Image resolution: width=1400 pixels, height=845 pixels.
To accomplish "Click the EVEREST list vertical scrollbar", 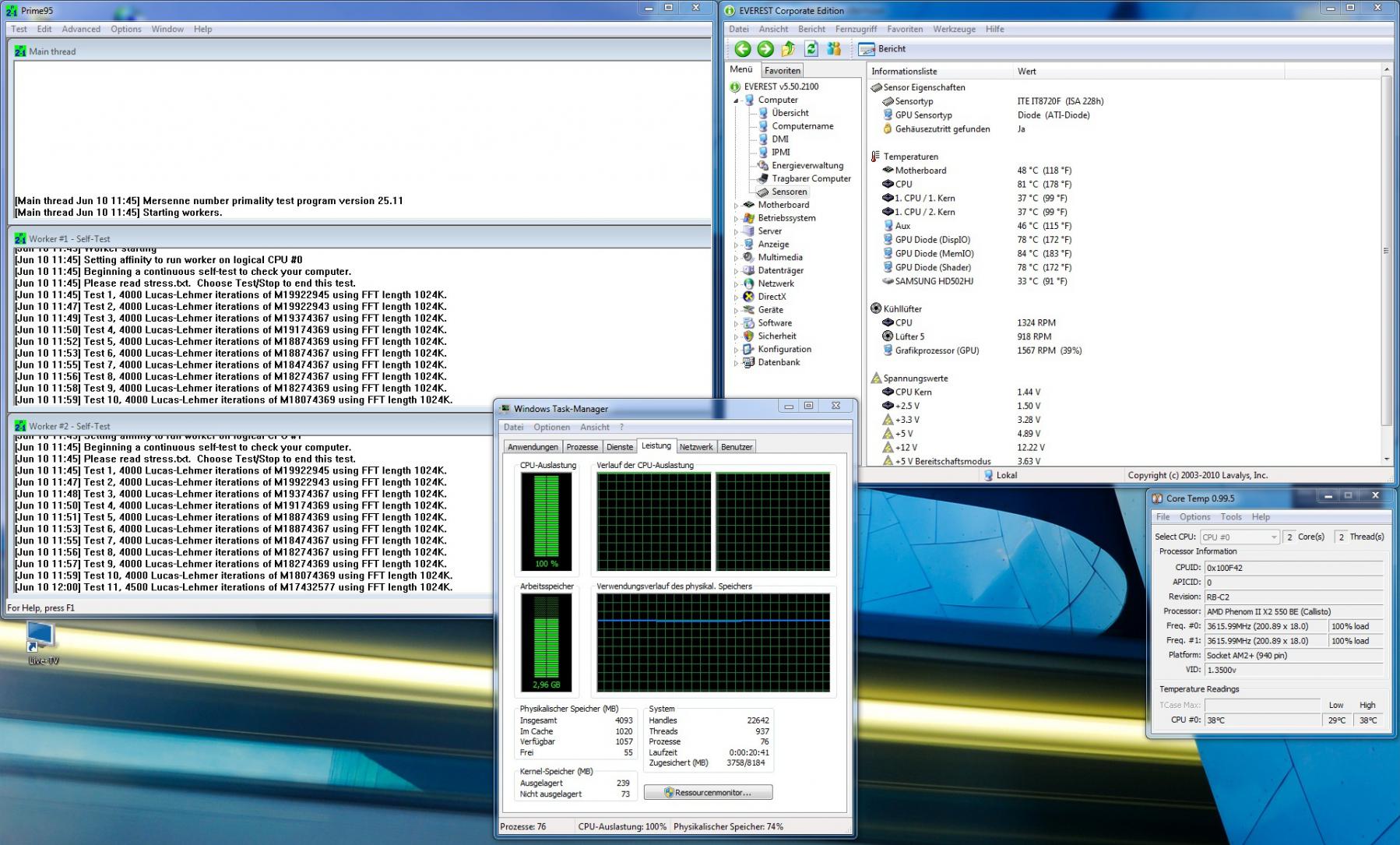I will pos(1386,251).
